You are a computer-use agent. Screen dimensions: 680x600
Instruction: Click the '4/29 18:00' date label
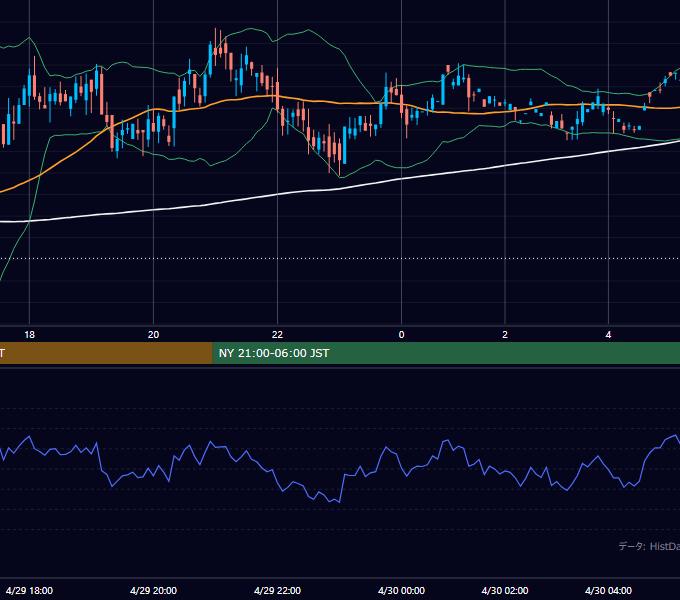(29, 590)
